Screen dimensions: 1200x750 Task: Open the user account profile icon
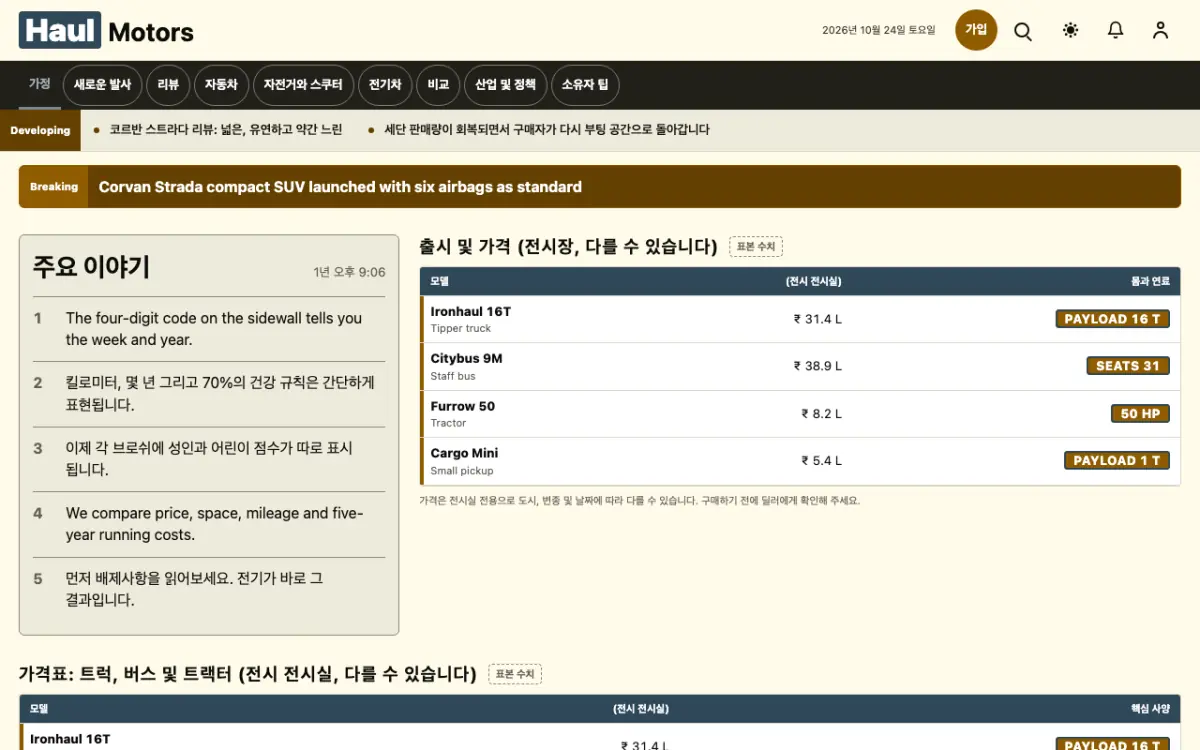tap(1160, 31)
